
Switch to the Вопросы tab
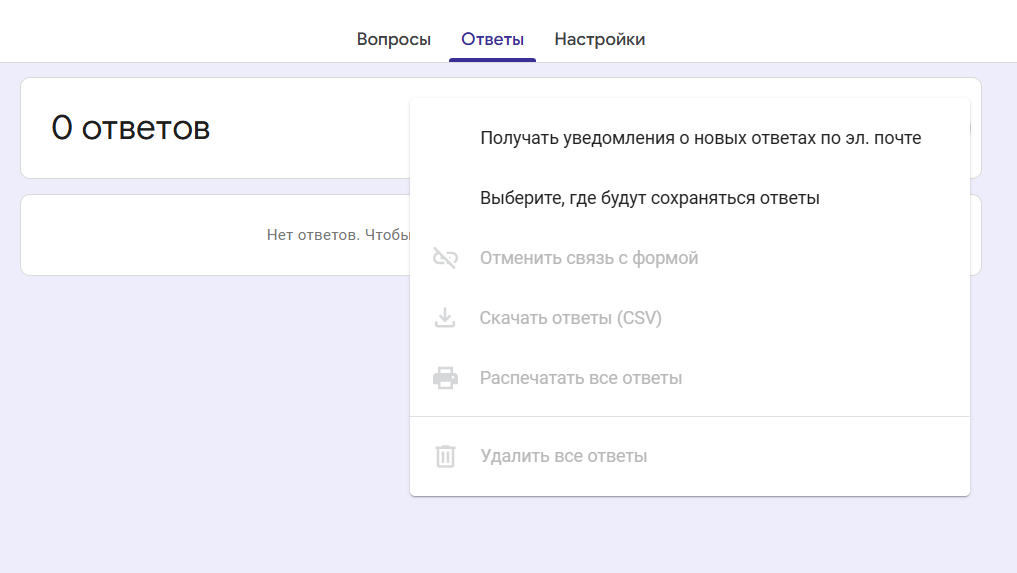(x=394, y=40)
